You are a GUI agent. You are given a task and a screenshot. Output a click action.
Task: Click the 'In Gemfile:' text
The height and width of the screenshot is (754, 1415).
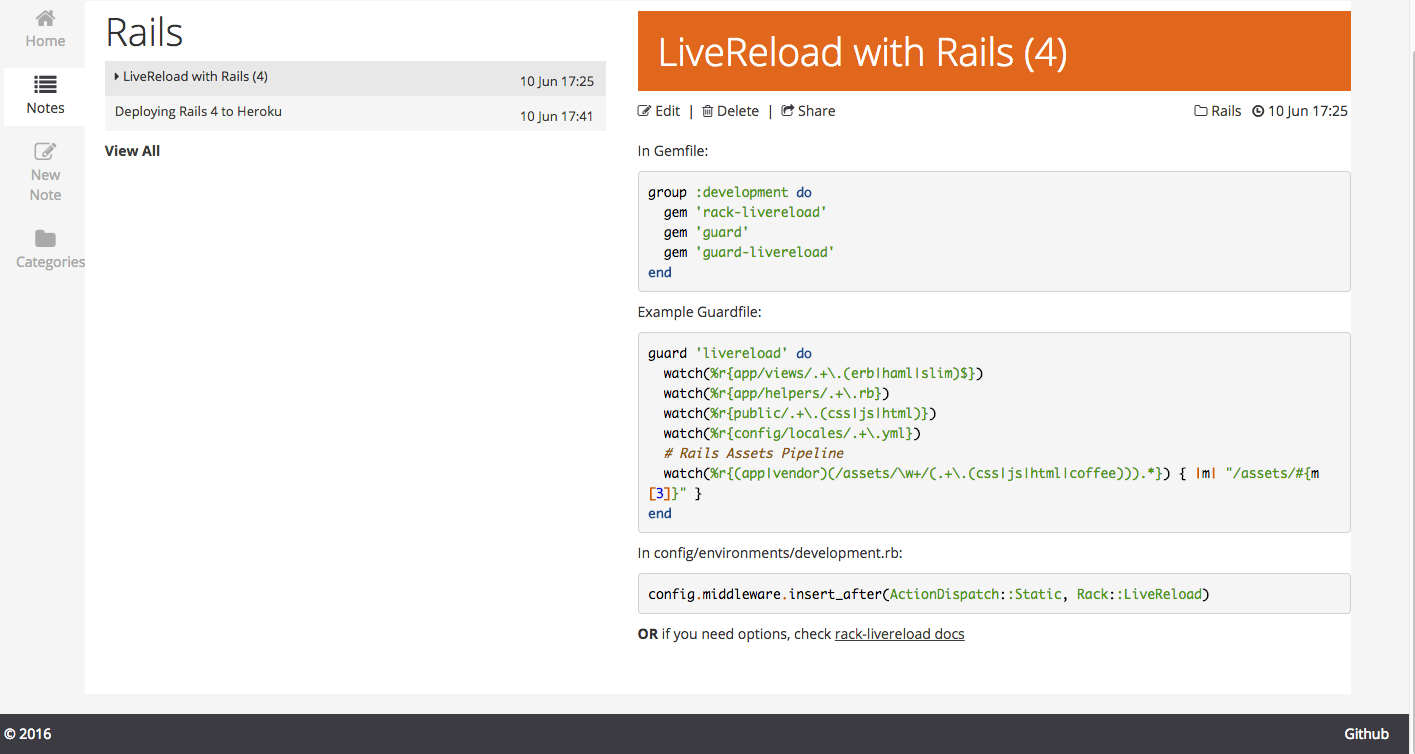pos(674,151)
